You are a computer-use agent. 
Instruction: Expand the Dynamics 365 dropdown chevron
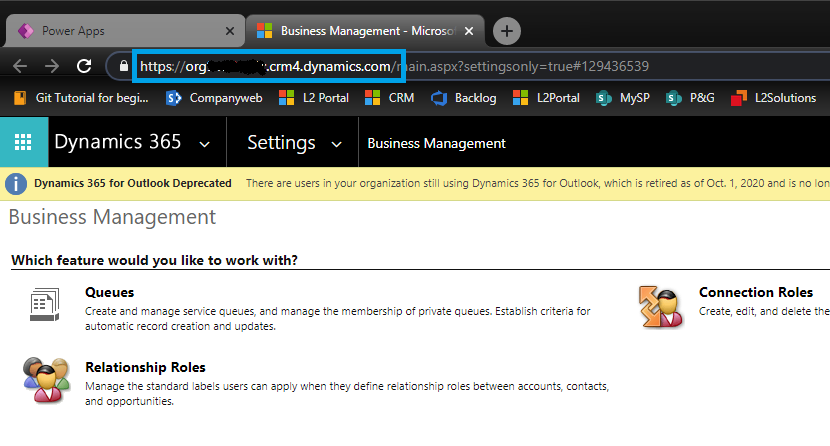(205, 144)
